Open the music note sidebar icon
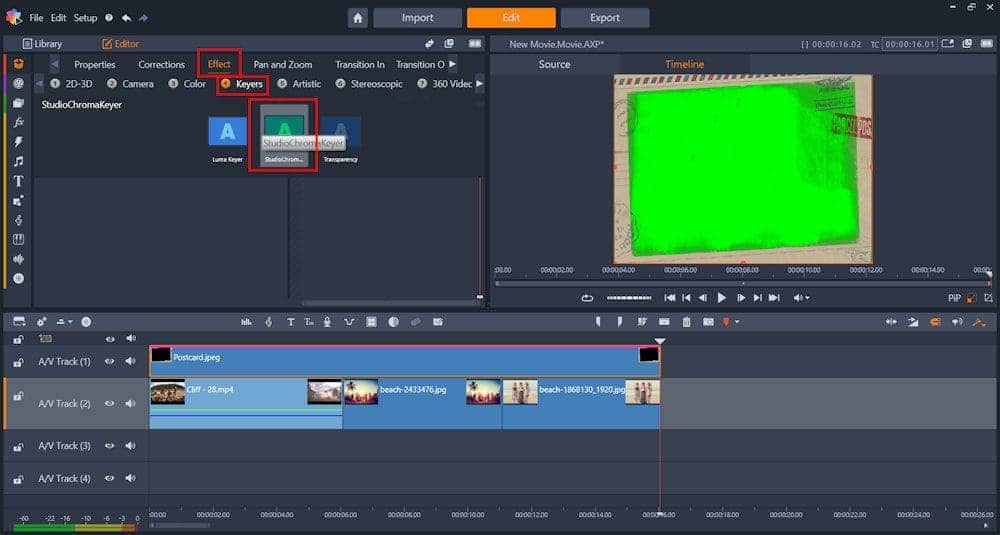This screenshot has width=1000, height=535. tap(18, 161)
